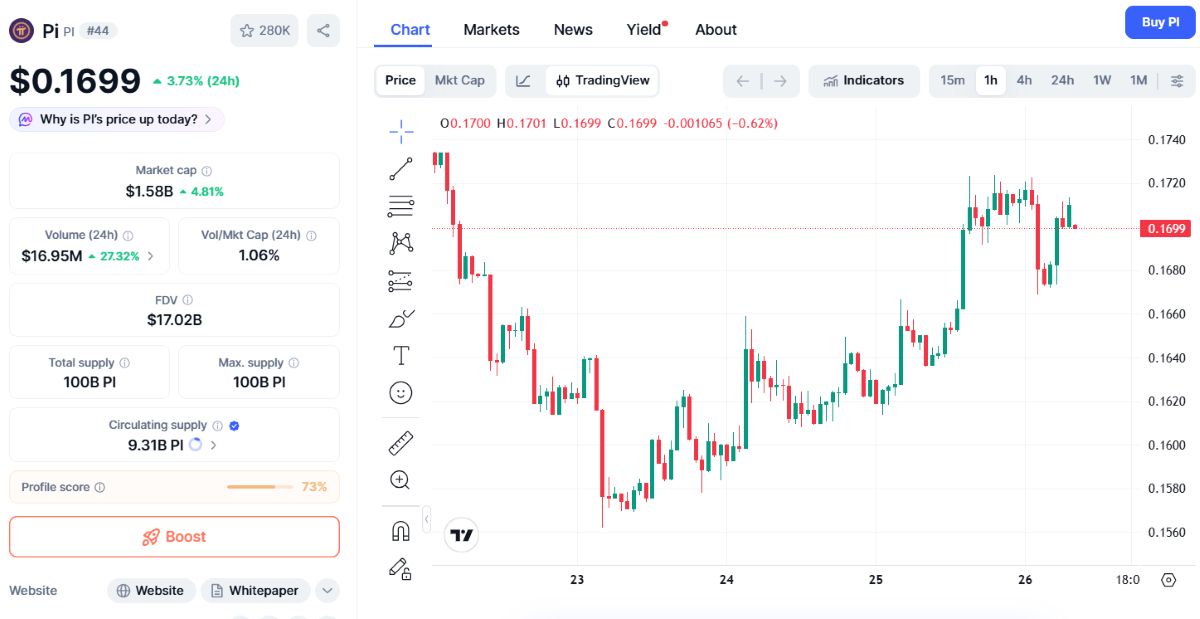Switch chart to Mkt Cap view
The height and width of the screenshot is (619, 1200).
[459, 81]
